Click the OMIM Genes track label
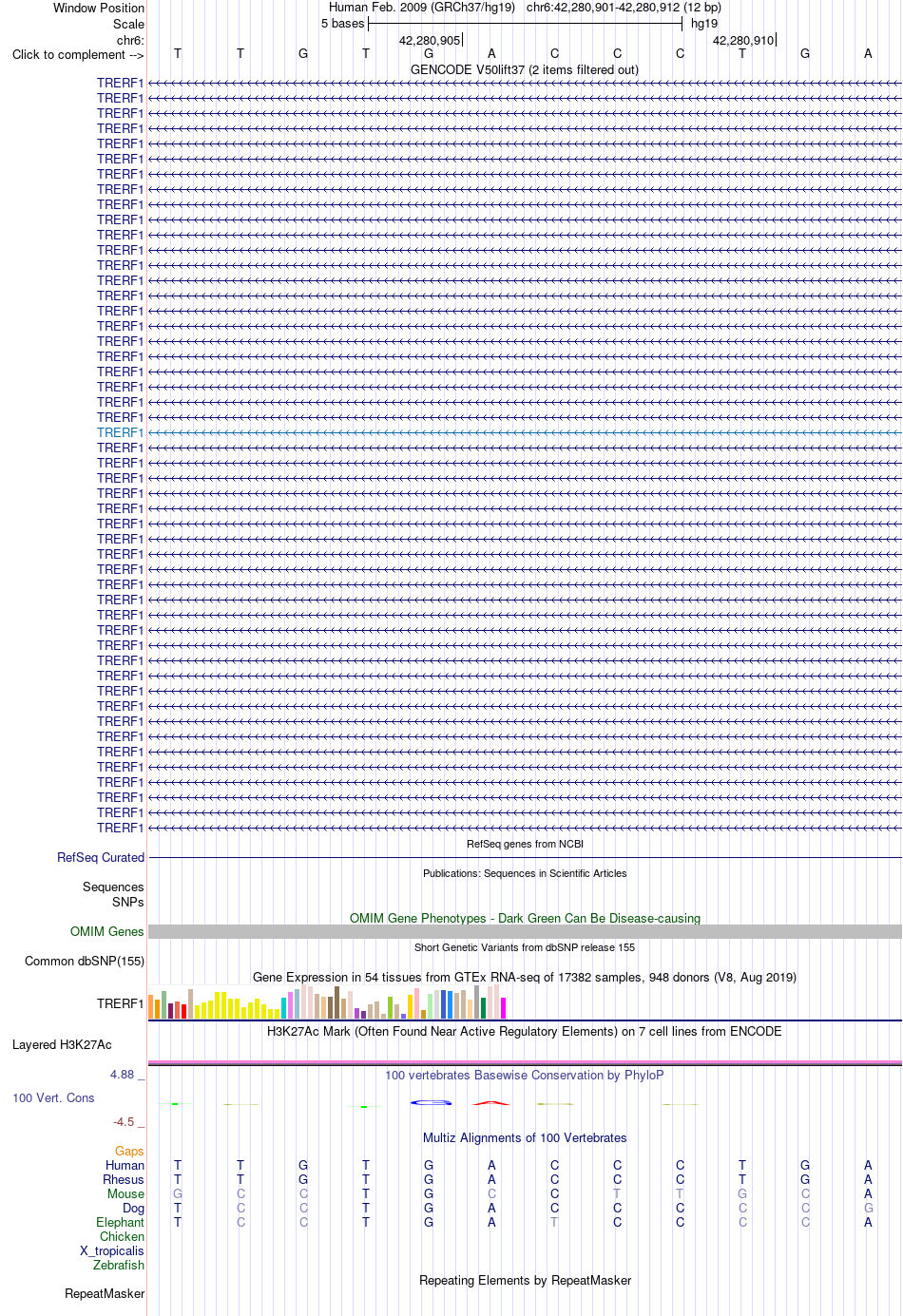The image size is (903, 1316). [107, 931]
